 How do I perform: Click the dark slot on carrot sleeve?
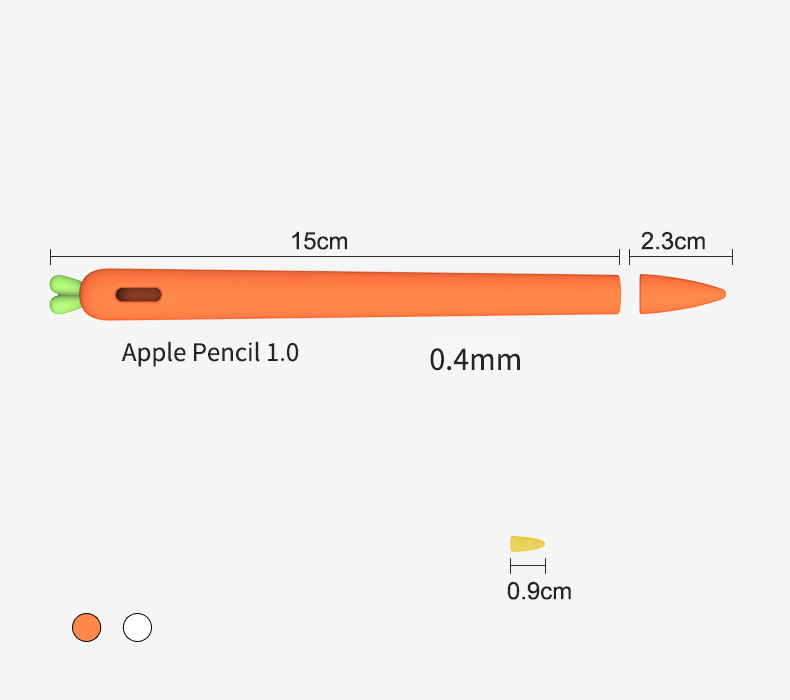click(139, 295)
